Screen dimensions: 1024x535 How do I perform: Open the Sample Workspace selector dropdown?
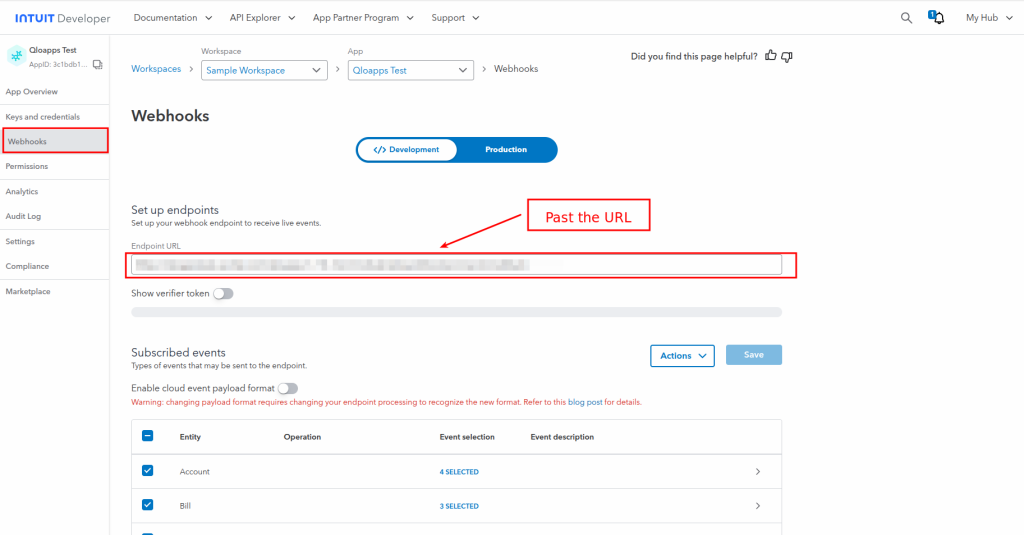[x=264, y=70]
